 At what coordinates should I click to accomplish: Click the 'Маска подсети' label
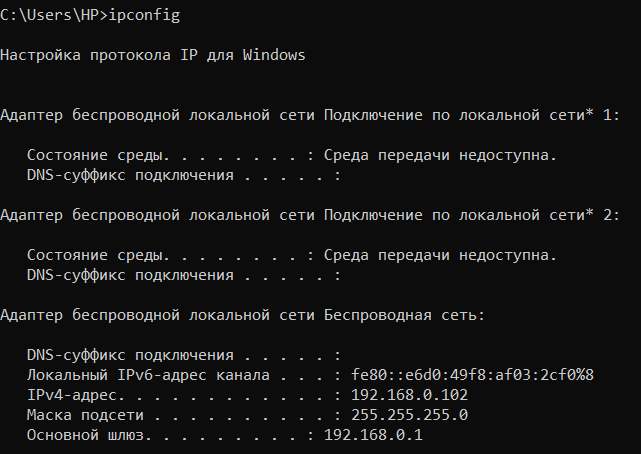pos(85,415)
